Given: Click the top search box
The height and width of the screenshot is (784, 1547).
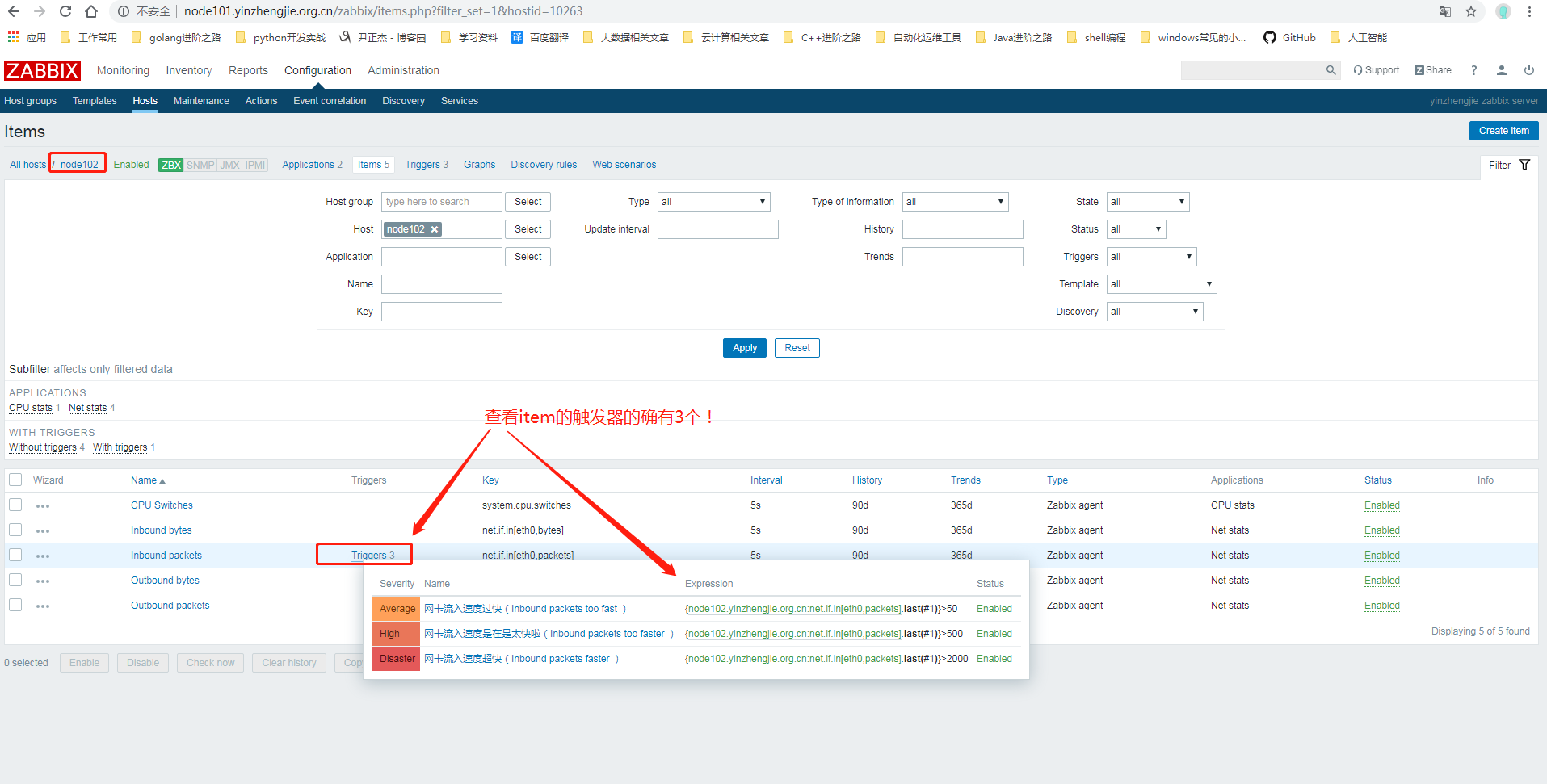Looking at the screenshot, I should pos(1253,70).
